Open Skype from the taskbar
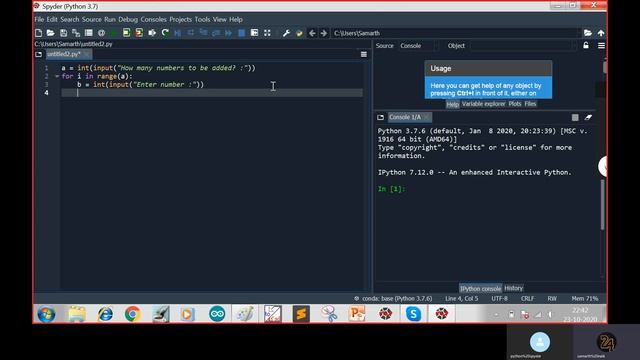Image resolution: width=640 pixels, height=360 pixels. 413,314
